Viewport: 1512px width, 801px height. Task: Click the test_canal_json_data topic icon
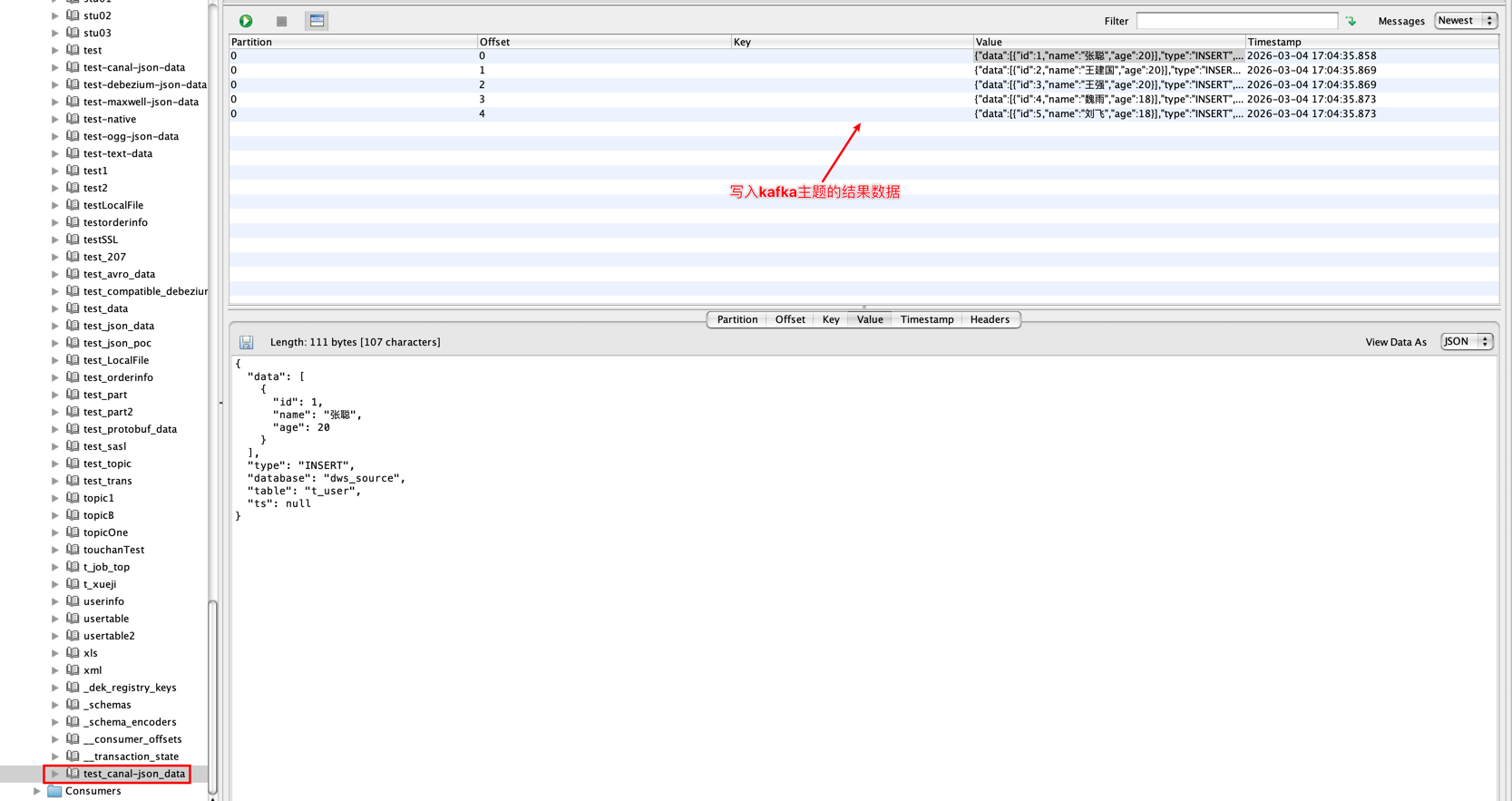(73, 774)
